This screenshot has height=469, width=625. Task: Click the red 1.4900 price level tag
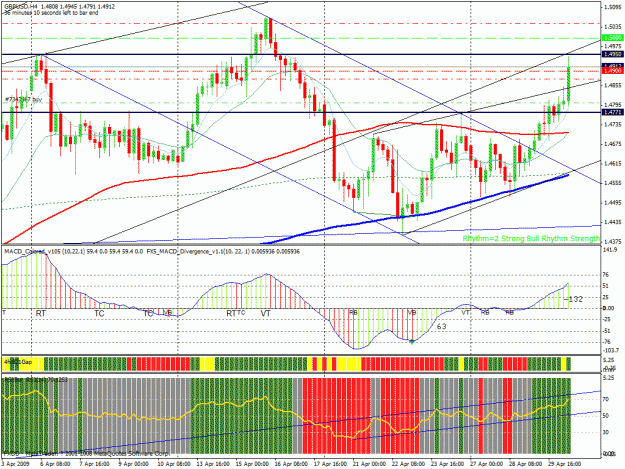click(613, 71)
